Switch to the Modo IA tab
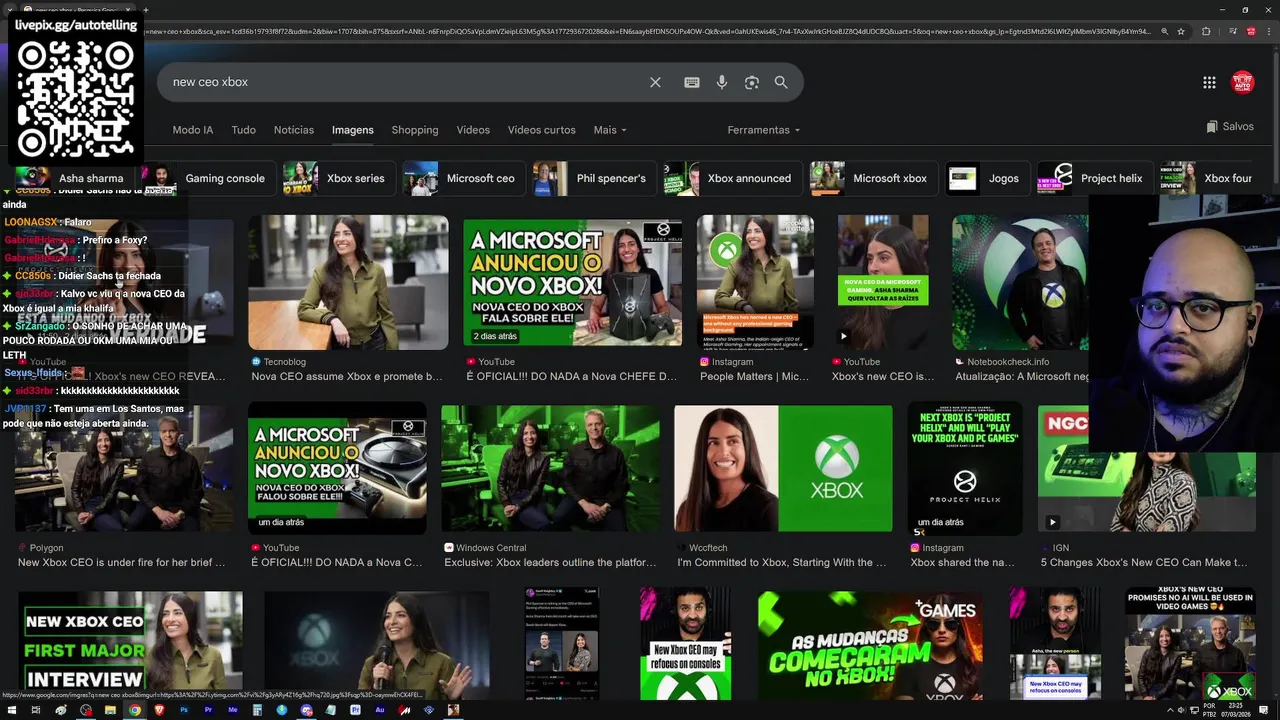The image size is (1280, 720). coord(193,130)
